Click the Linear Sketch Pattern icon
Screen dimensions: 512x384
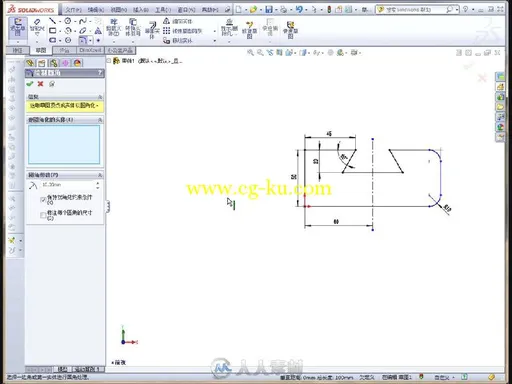(166, 31)
